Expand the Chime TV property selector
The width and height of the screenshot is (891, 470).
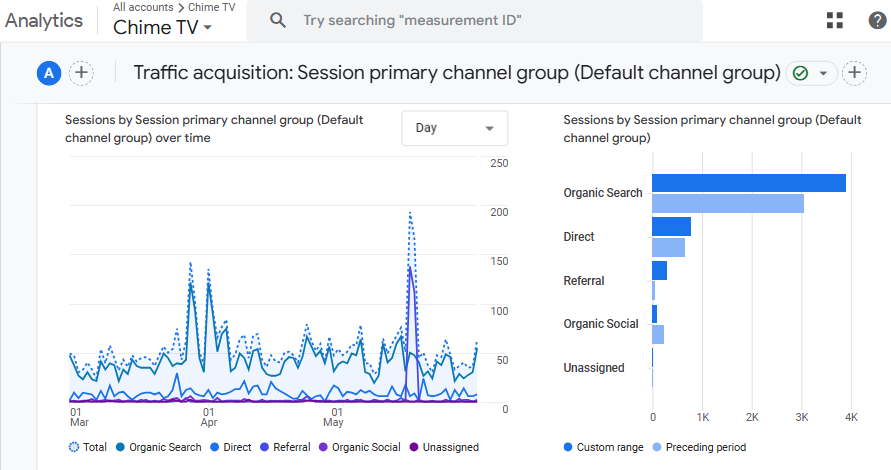pos(163,27)
